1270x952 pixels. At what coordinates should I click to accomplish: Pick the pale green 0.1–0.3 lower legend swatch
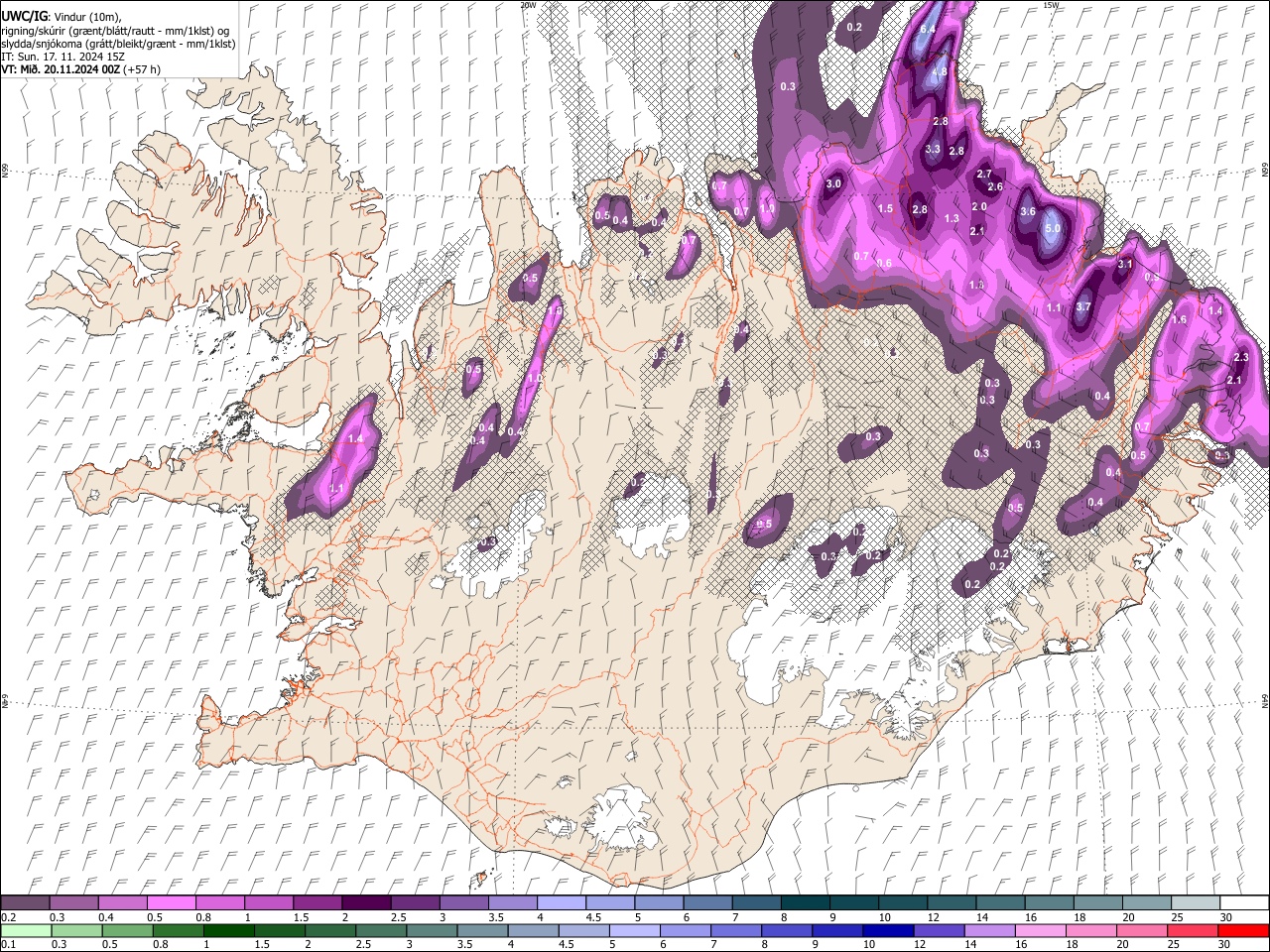[x=26, y=931]
